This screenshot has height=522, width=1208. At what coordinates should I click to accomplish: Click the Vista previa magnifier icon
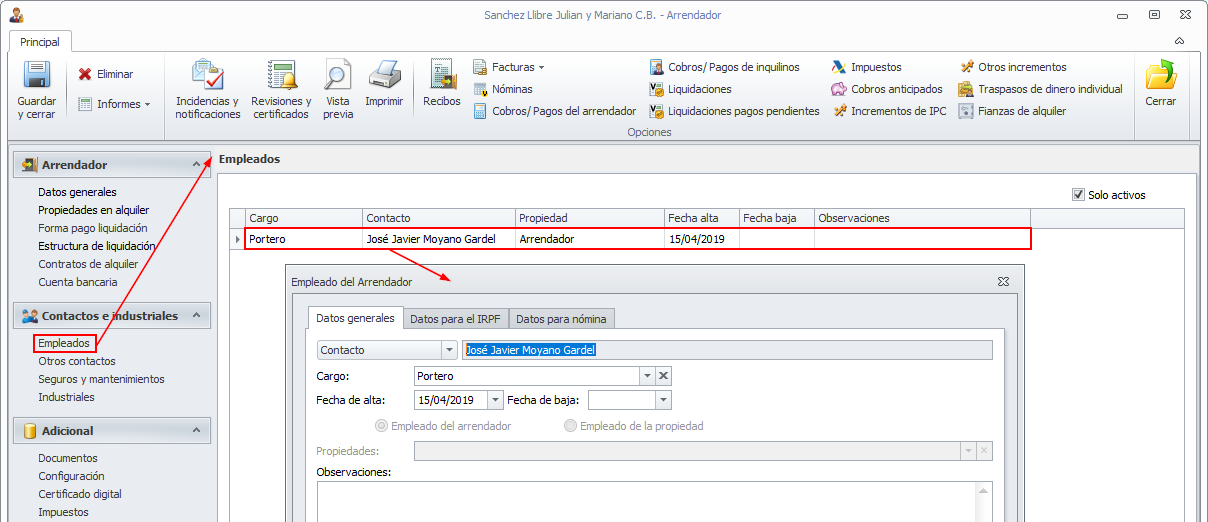(x=338, y=75)
